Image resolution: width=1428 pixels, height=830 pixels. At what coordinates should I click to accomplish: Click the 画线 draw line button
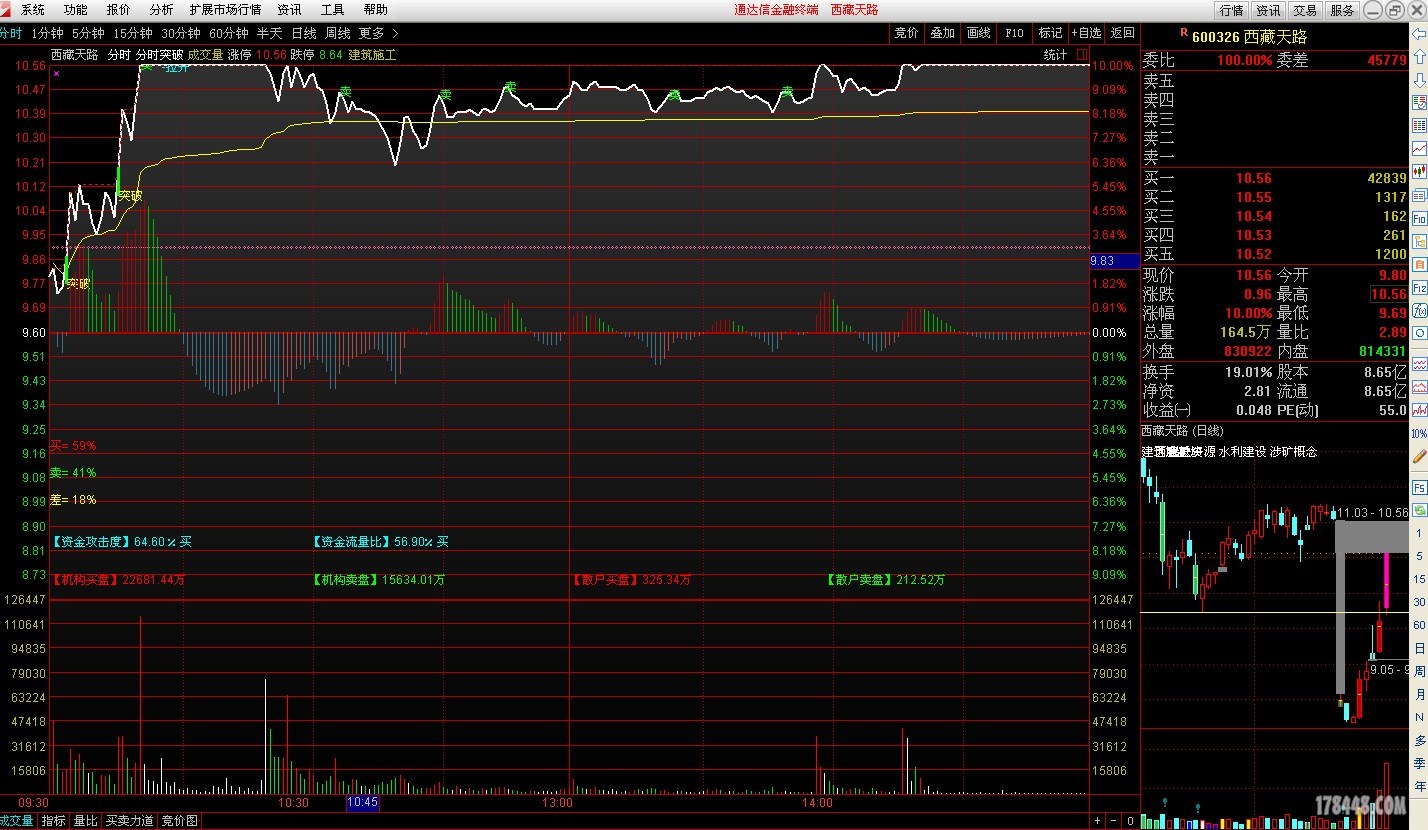click(978, 33)
